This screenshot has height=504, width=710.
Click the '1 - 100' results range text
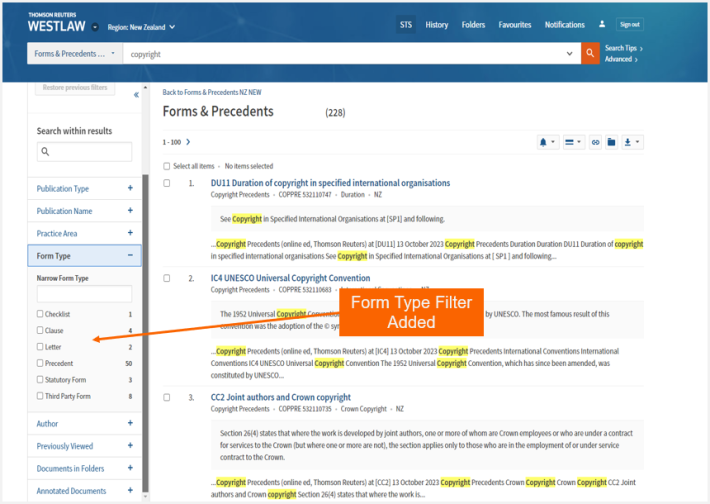coord(172,142)
